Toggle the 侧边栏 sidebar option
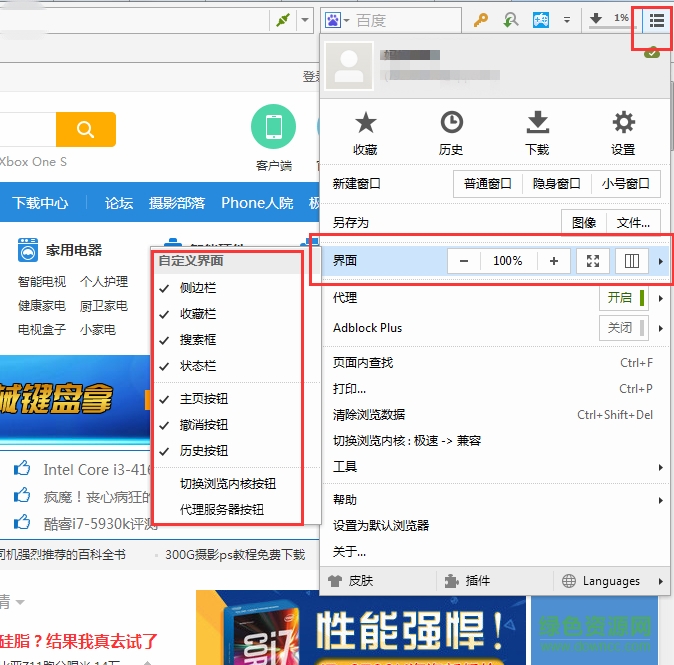This screenshot has height=665, width=674. 198,288
